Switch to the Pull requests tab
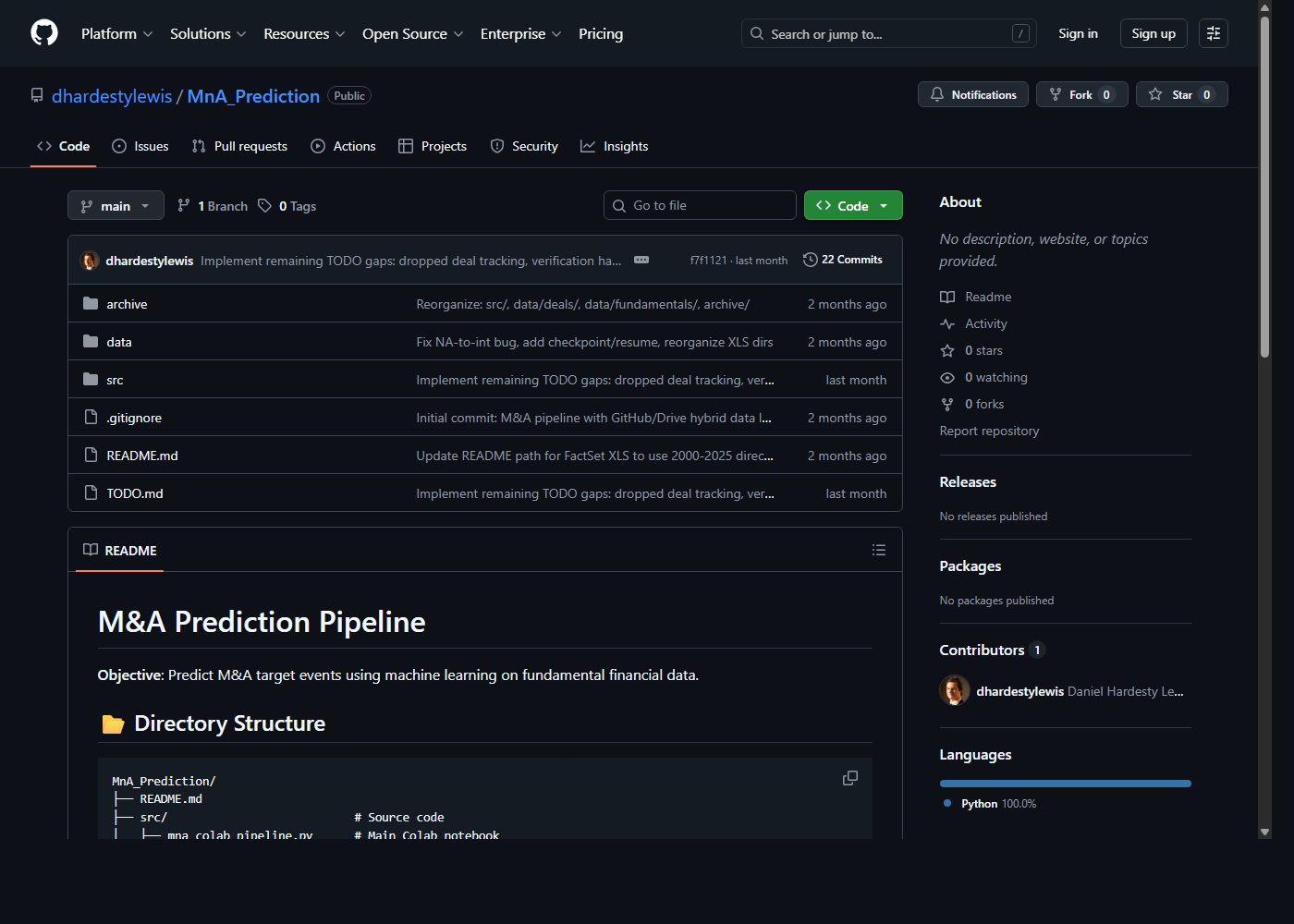 point(239,146)
